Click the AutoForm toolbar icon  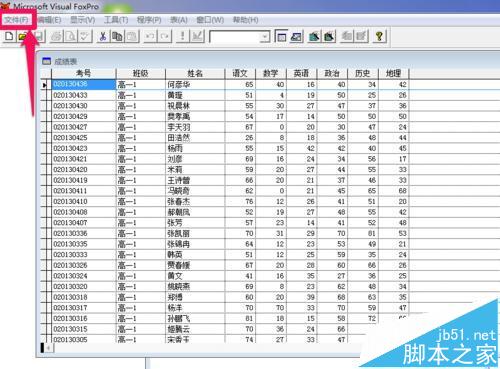347,36
